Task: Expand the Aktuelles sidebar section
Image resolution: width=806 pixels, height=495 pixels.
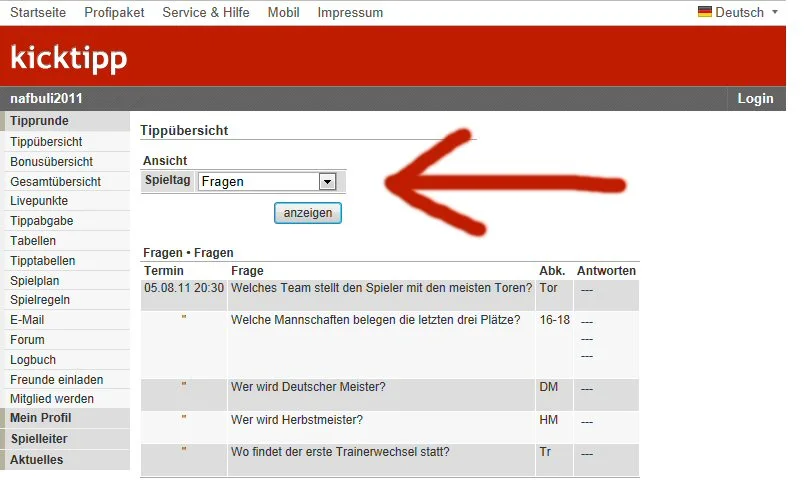Action: coord(37,460)
